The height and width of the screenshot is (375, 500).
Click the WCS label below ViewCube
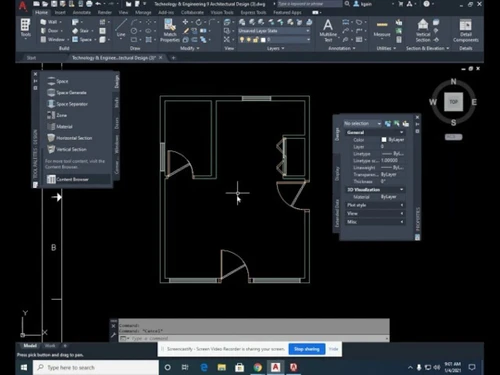pos(453,137)
